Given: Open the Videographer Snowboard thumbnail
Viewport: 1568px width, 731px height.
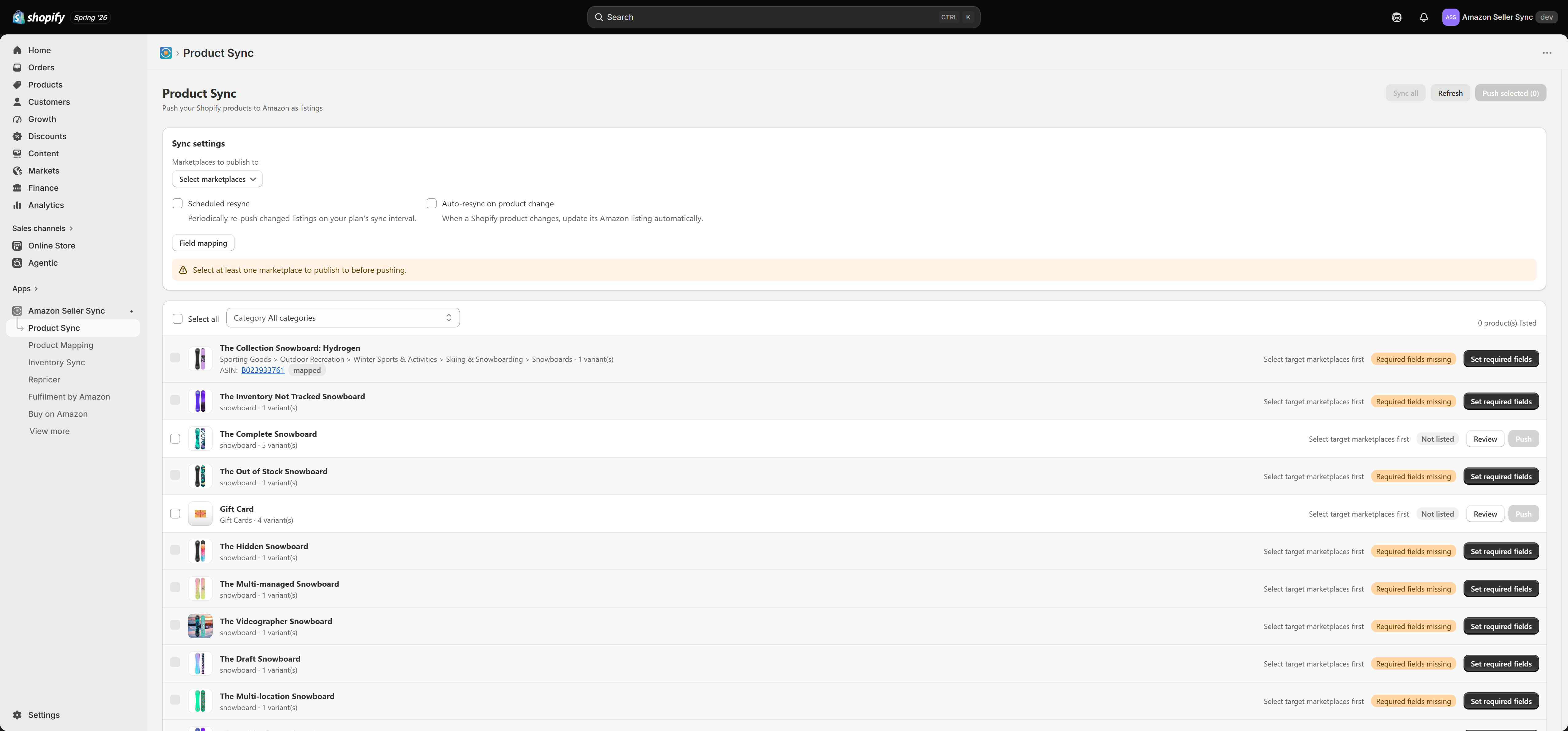Looking at the screenshot, I should click(x=200, y=626).
